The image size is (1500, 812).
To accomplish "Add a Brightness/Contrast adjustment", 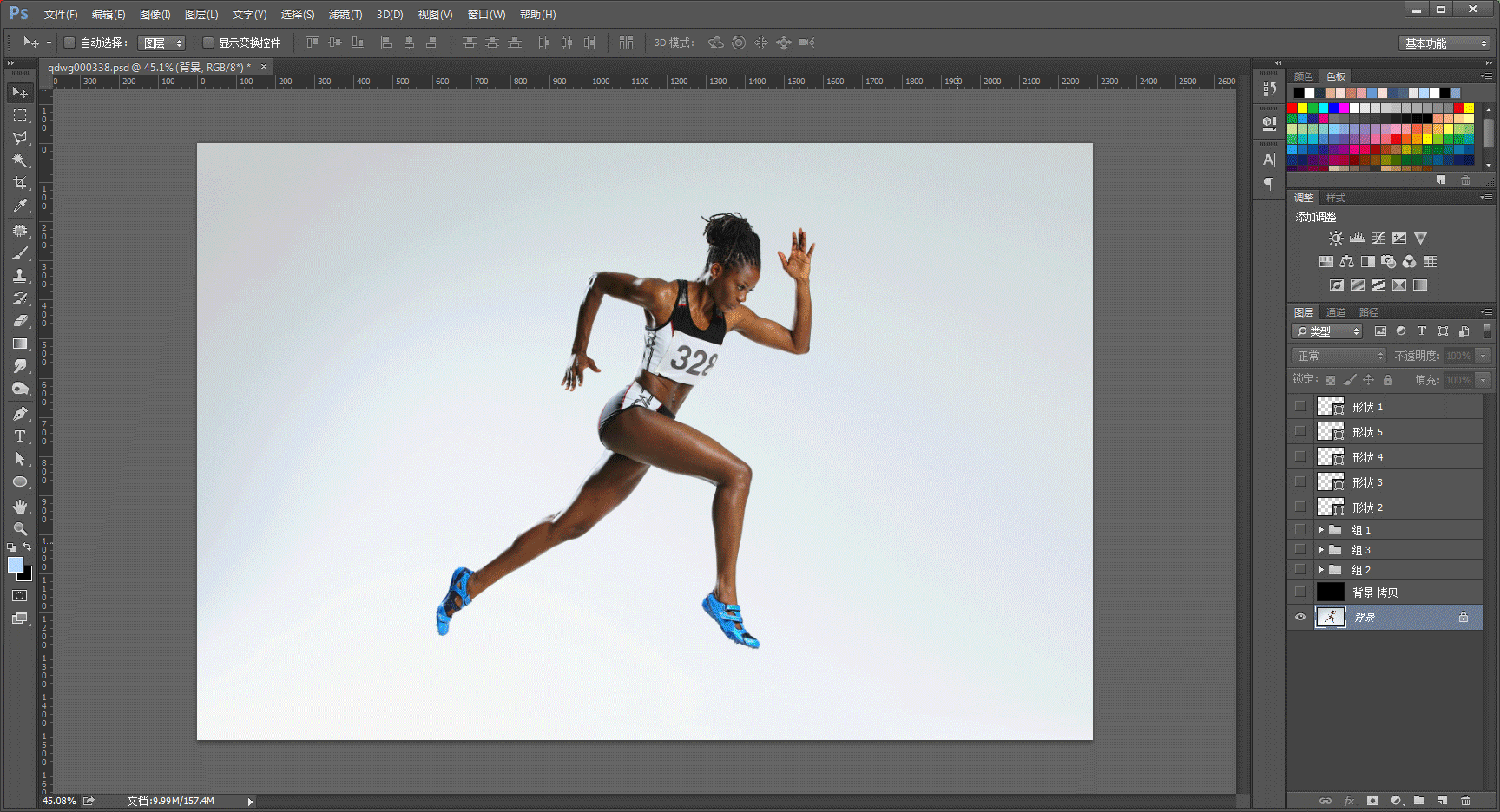I will pos(1336,239).
